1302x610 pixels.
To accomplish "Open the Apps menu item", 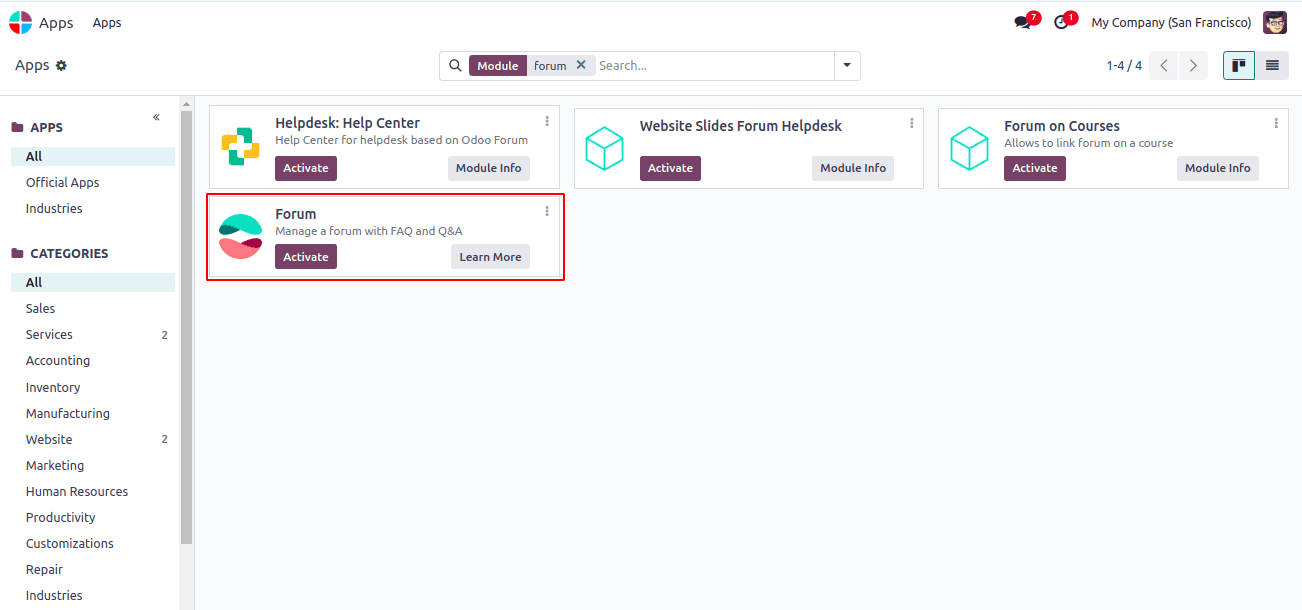I will pyautogui.click(x=106, y=22).
